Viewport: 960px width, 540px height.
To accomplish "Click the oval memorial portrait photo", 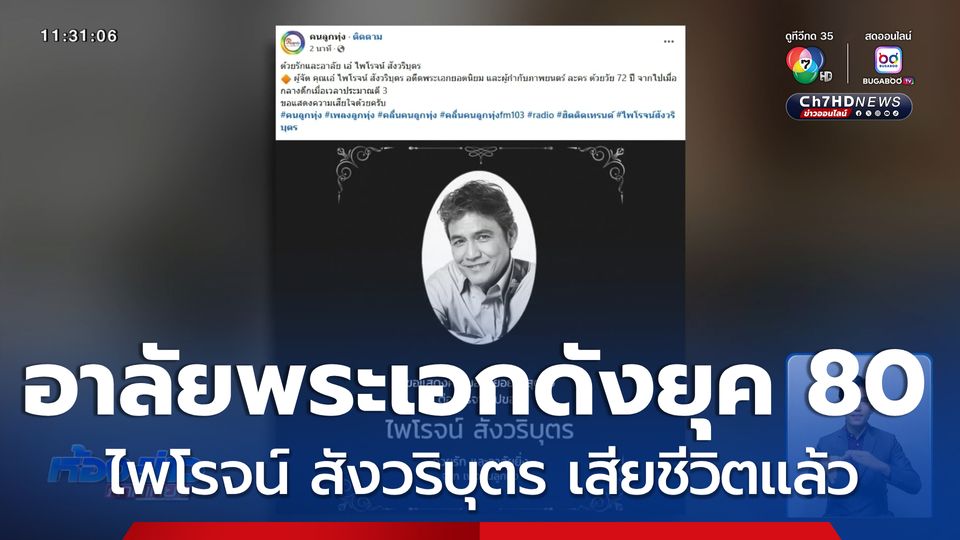I will (479, 256).
